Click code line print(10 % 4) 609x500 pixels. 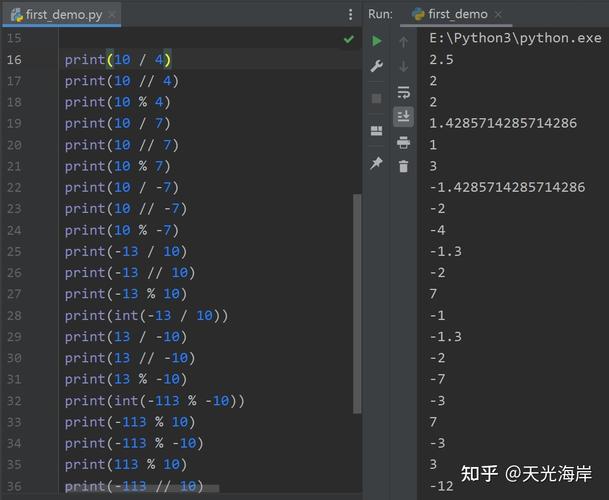[x=118, y=102]
